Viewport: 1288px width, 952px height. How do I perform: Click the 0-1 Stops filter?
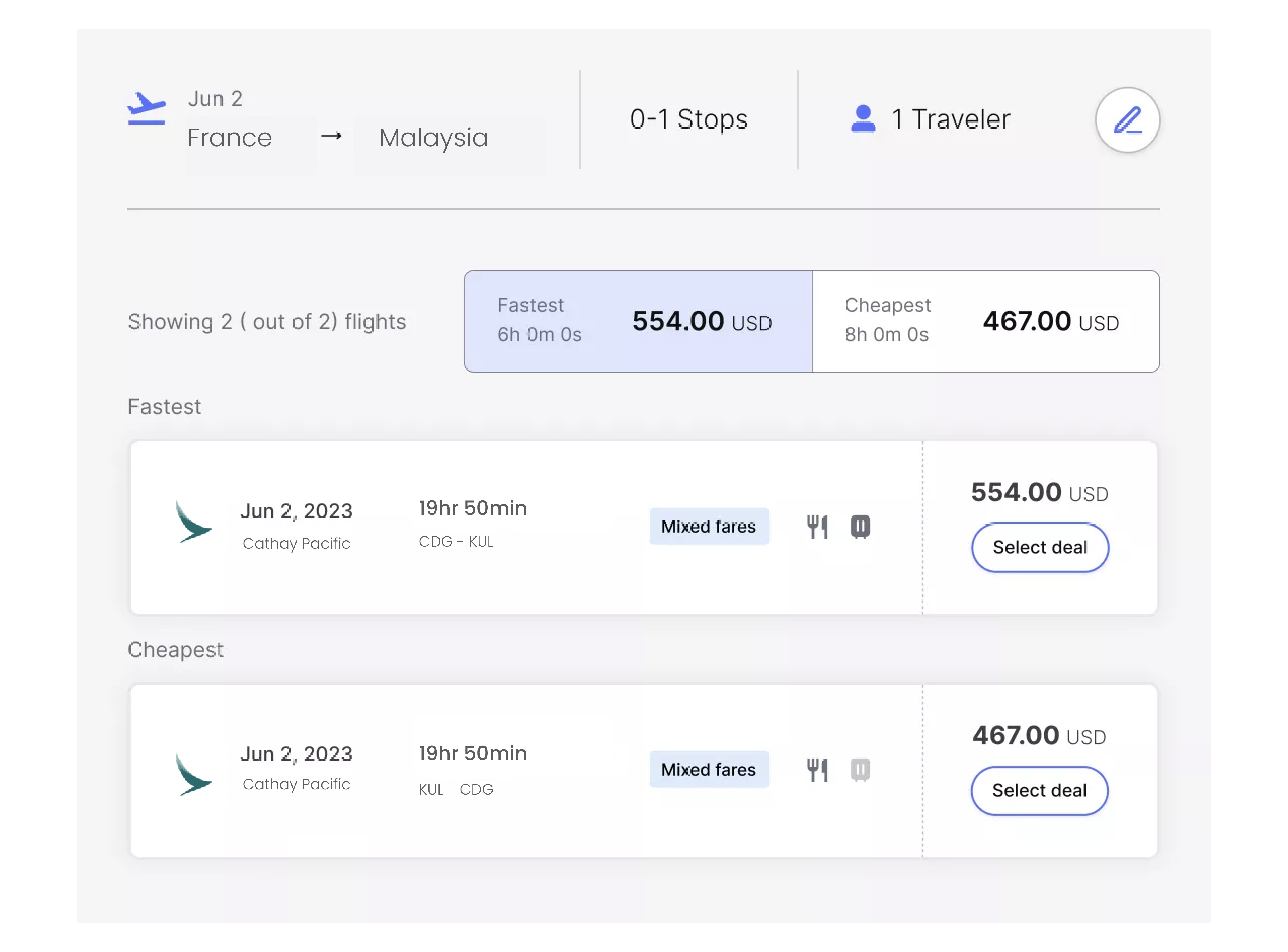pyautogui.click(x=689, y=119)
